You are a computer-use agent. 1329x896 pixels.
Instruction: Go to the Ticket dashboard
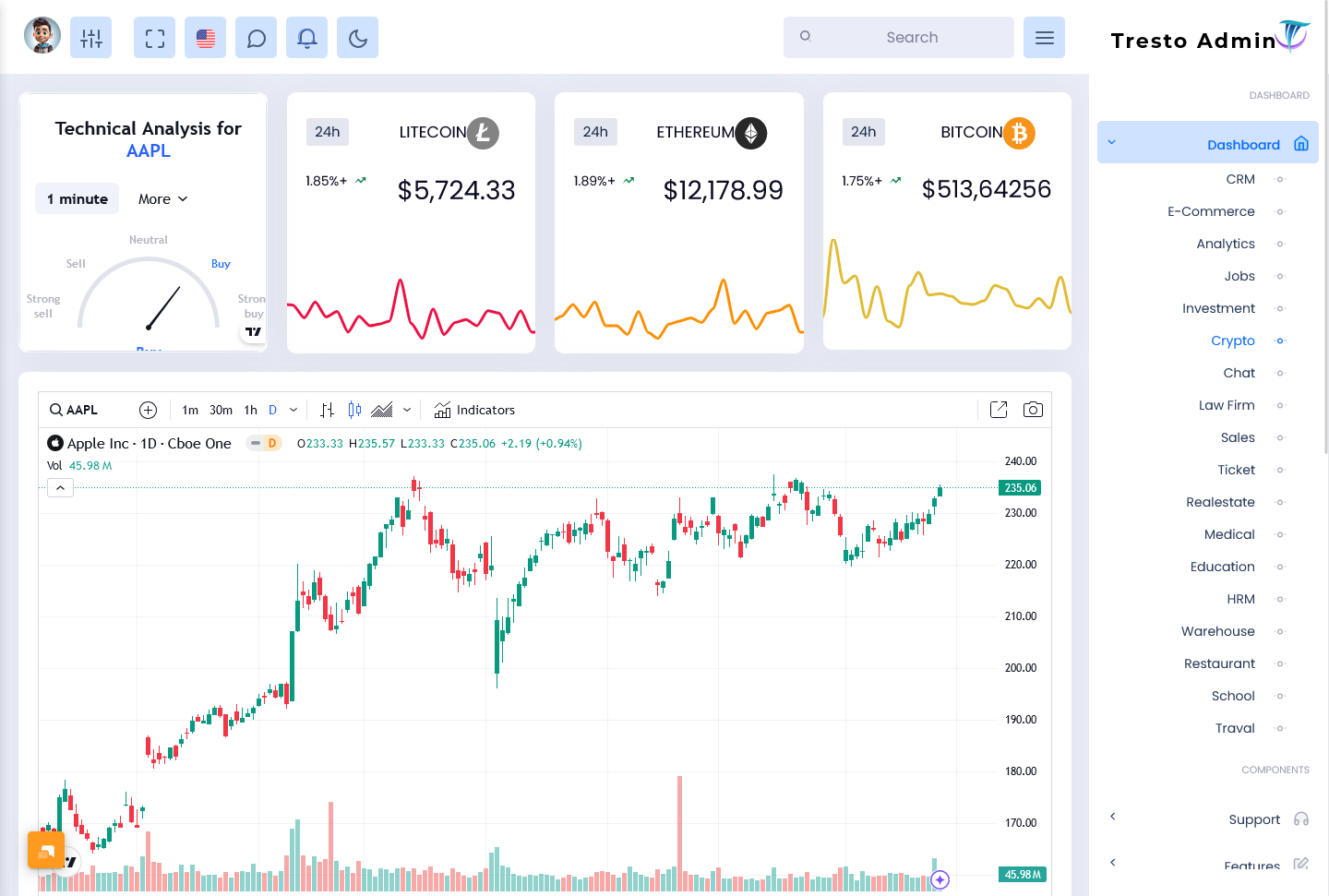(1236, 470)
